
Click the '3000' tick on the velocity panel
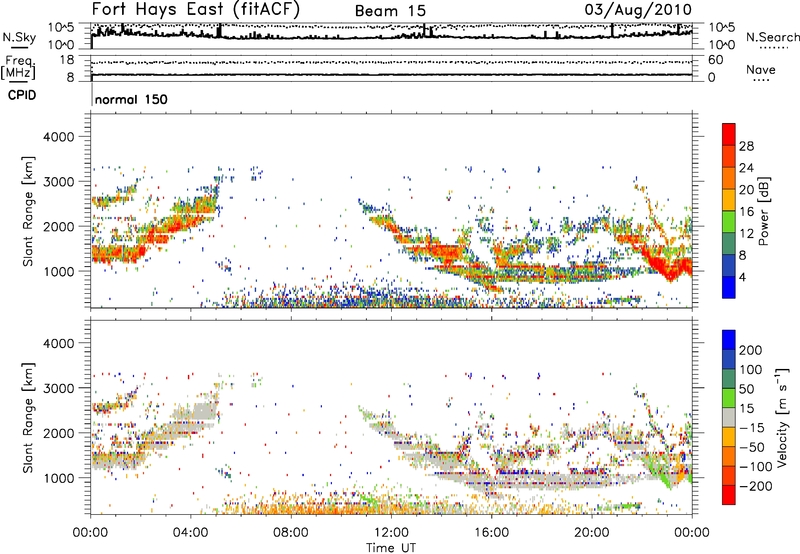58,388
